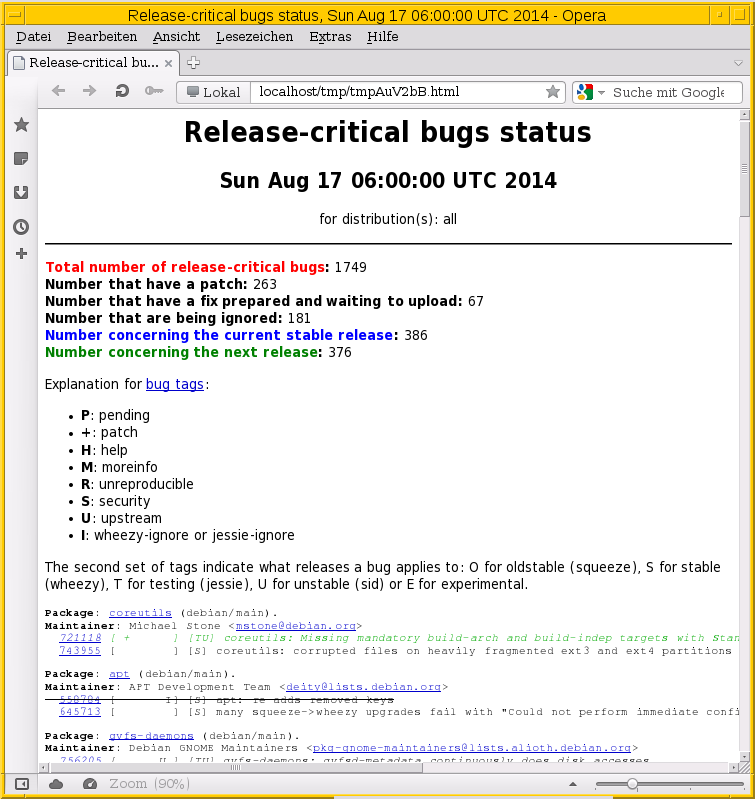755x799 pixels.
Task: Toggle the sidebar panel button in status bar
Action: pyautogui.click(x=22, y=784)
